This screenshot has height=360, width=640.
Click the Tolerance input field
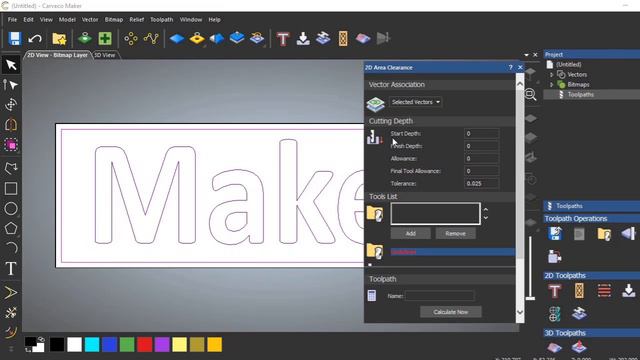tap(482, 184)
